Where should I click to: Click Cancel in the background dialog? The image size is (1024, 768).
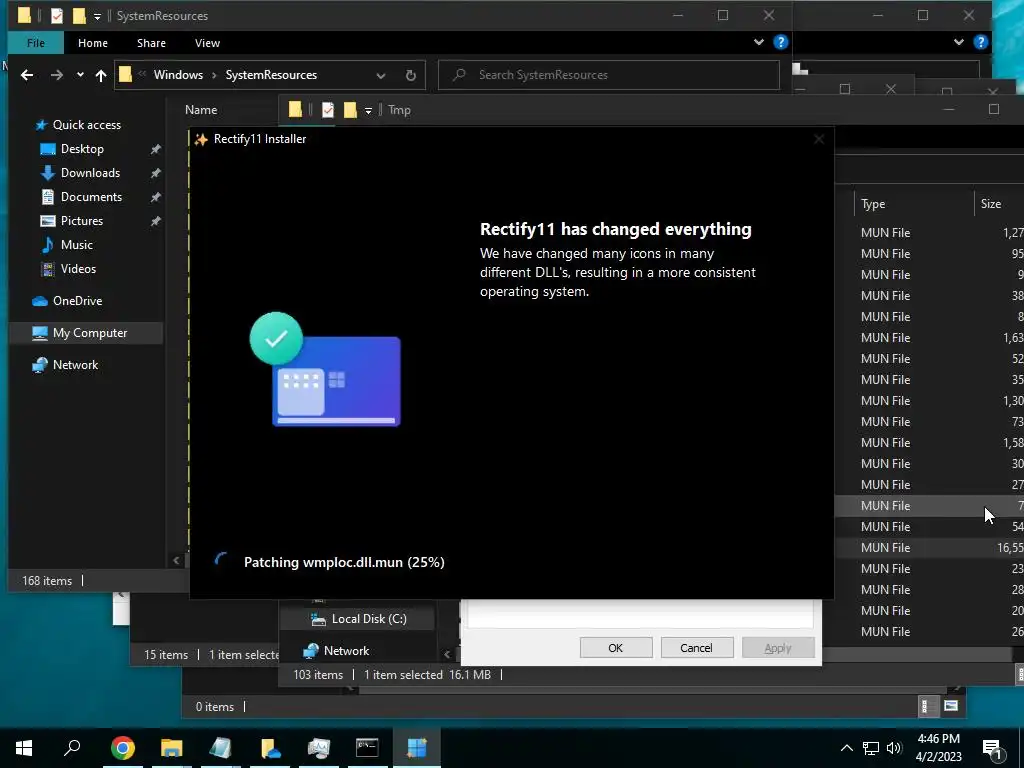point(696,648)
